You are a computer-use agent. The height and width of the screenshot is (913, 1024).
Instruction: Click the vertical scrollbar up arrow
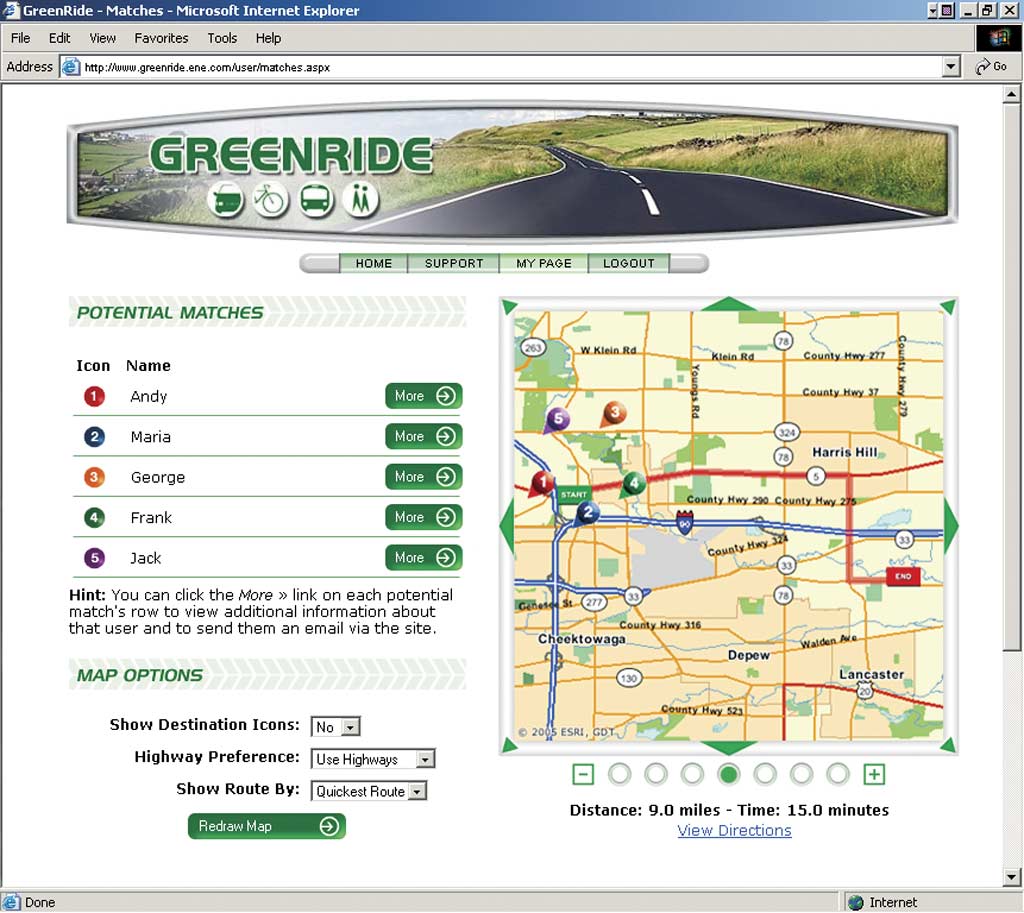tap(1011, 93)
